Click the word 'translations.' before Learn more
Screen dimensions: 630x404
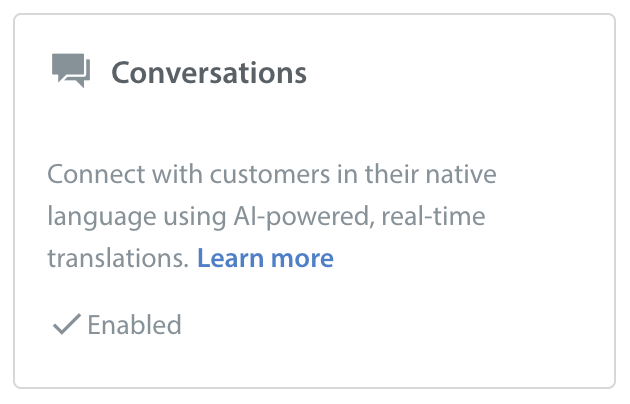(x=118, y=258)
